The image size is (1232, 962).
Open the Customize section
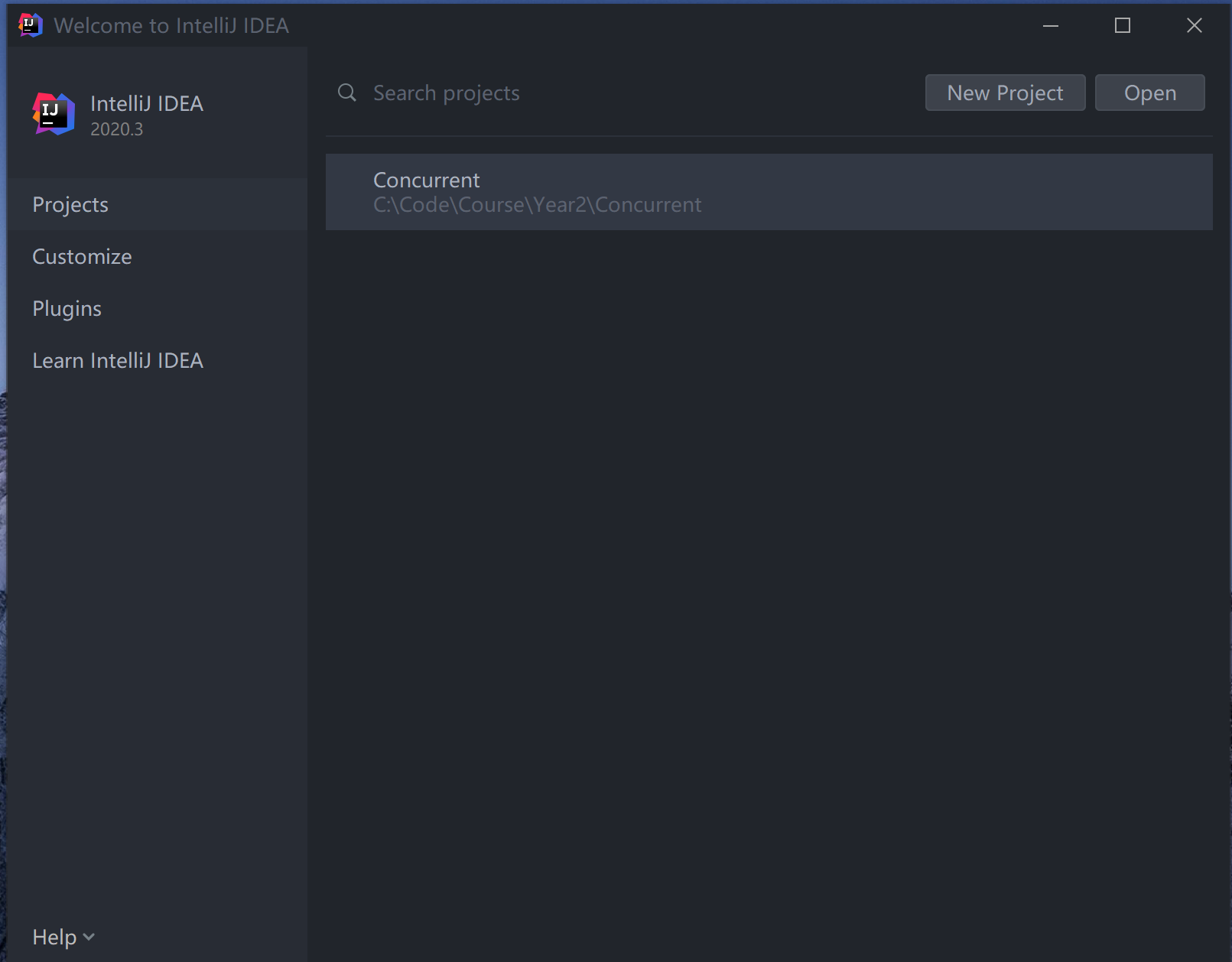(x=82, y=256)
